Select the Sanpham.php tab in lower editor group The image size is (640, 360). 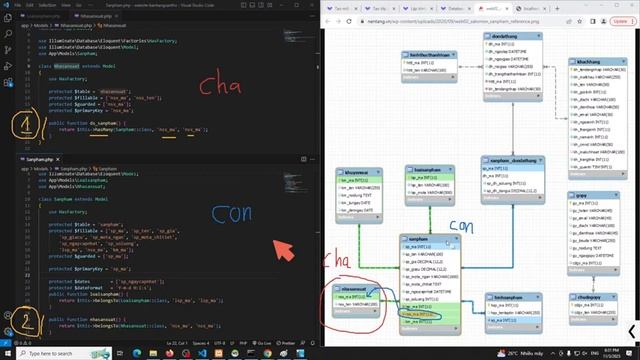(x=40, y=159)
